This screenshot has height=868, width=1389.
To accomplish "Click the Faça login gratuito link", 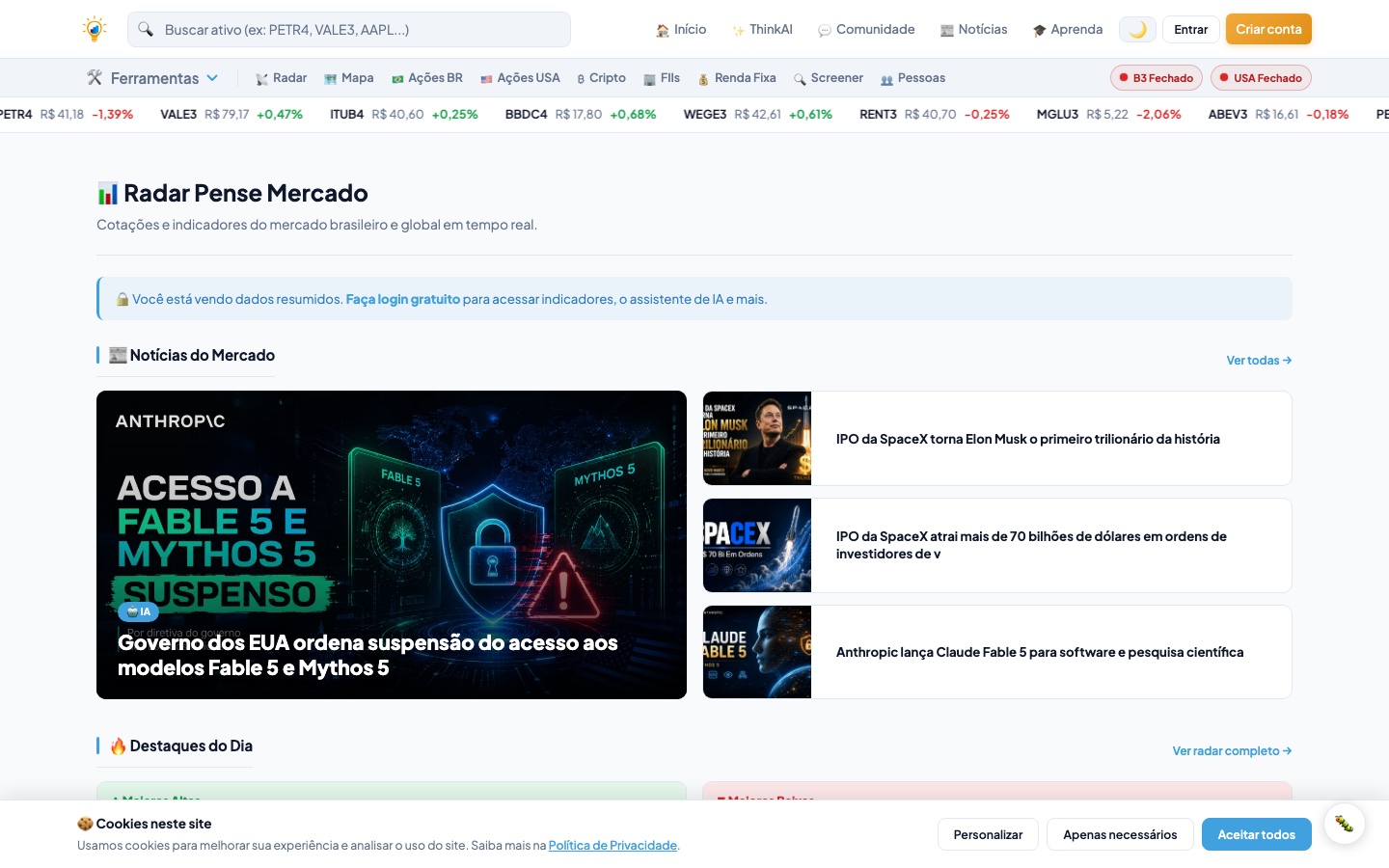I will coord(403,299).
